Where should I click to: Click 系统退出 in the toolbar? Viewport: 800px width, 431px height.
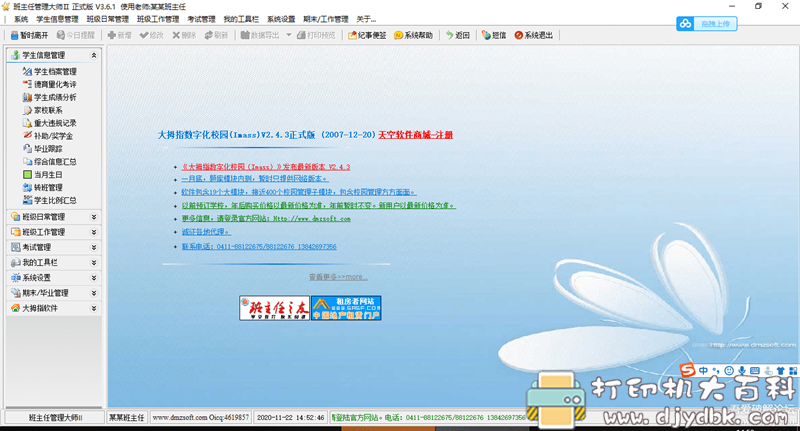pos(534,35)
